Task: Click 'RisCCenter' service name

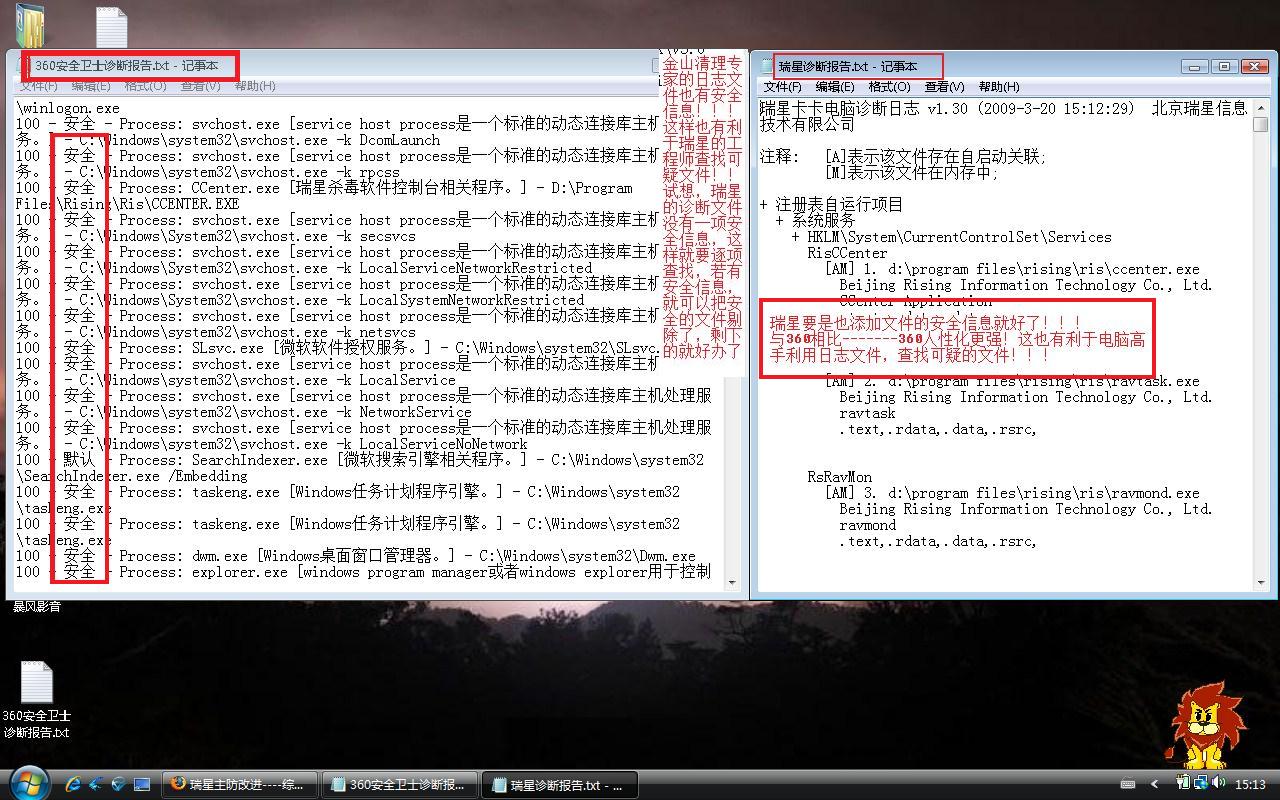Action: point(848,253)
